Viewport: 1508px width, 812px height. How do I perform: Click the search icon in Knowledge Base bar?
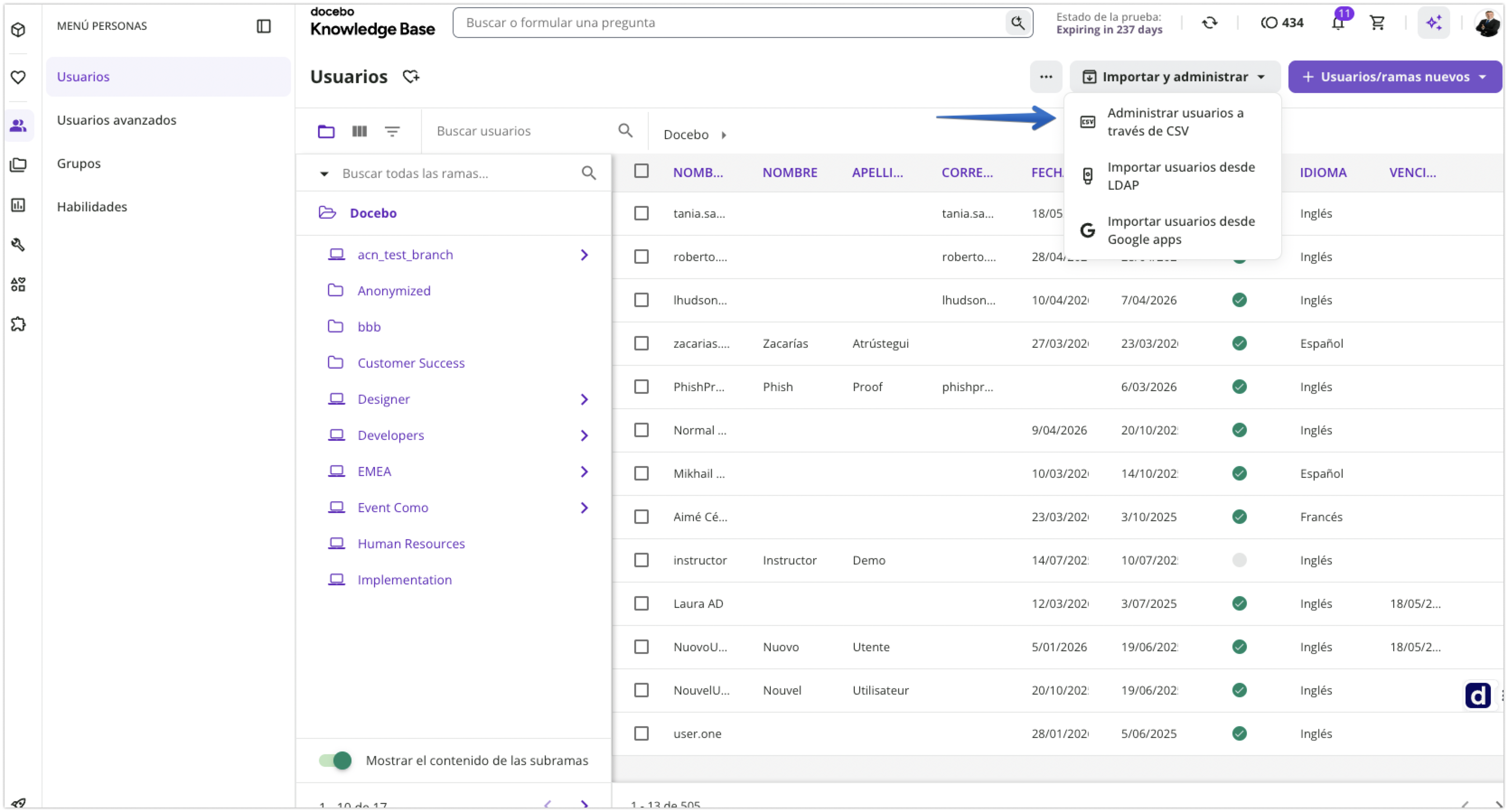point(1018,23)
